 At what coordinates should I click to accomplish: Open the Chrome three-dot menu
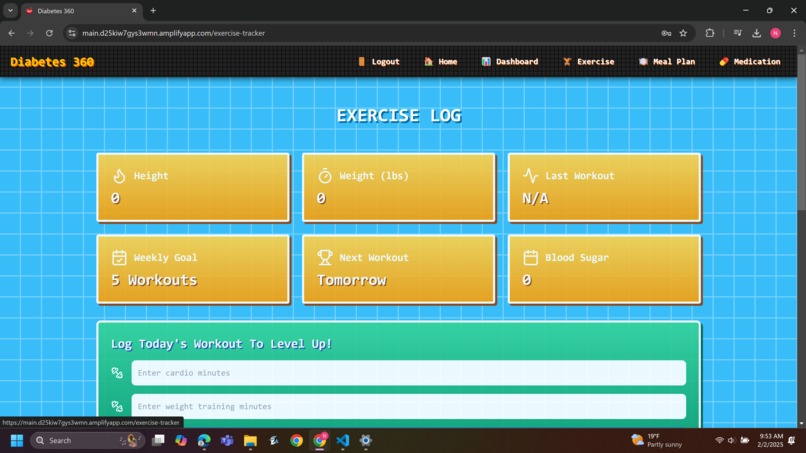(x=794, y=33)
